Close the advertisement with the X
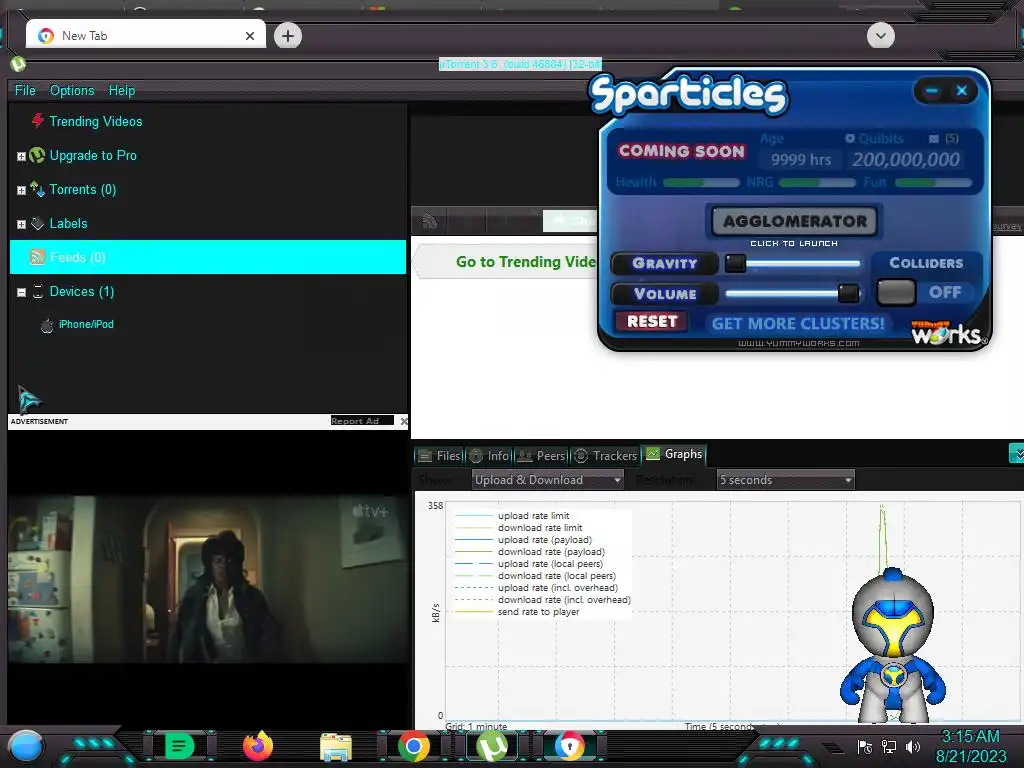Image resolution: width=1024 pixels, height=768 pixels. (404, 421)
